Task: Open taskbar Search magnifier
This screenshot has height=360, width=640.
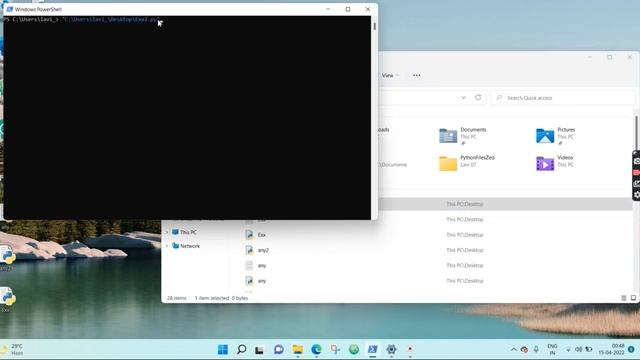Action: 242,349
